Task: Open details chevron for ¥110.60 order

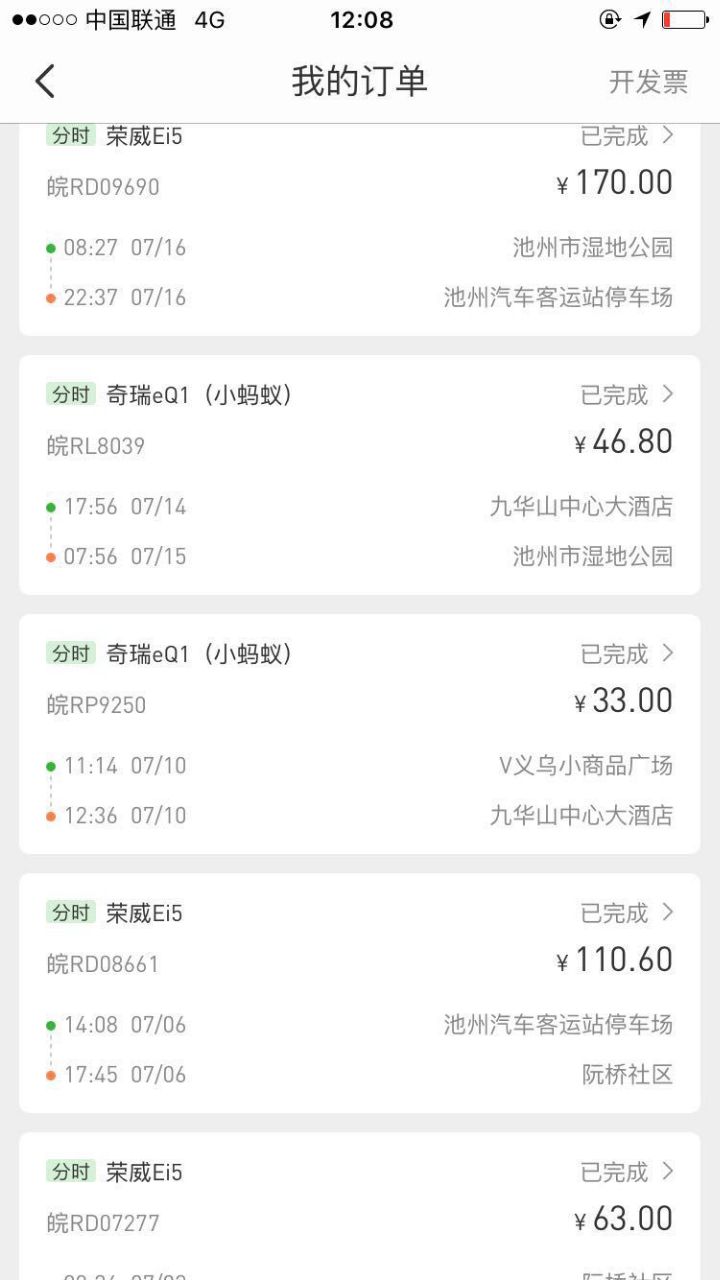Action: (x=668, y=912)
